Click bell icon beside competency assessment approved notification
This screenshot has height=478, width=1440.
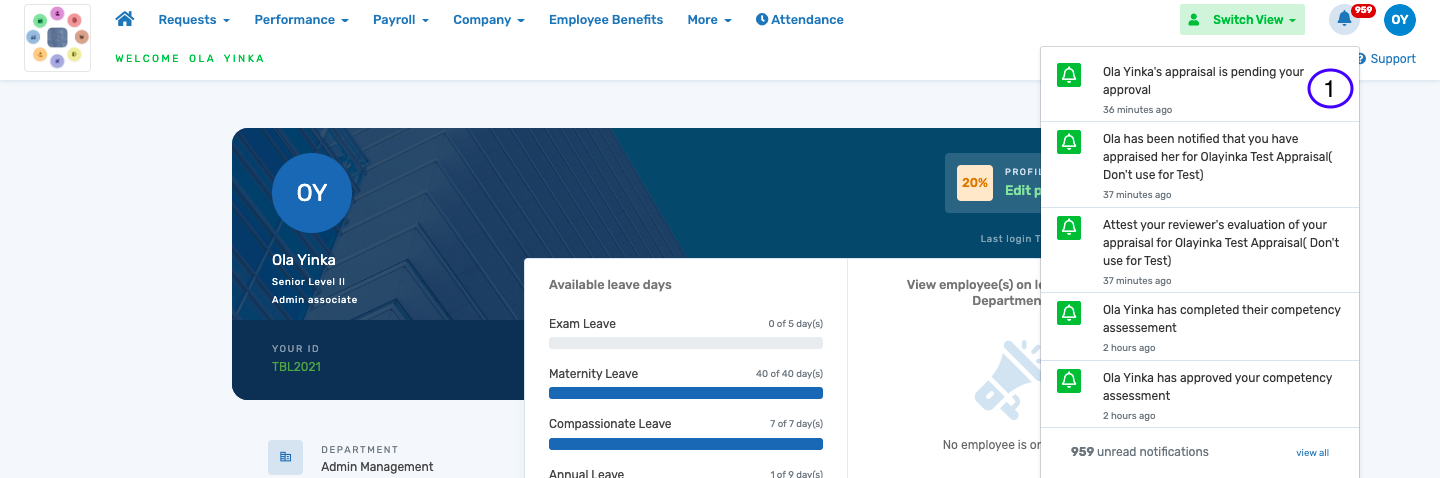[x=1069, y=381]
